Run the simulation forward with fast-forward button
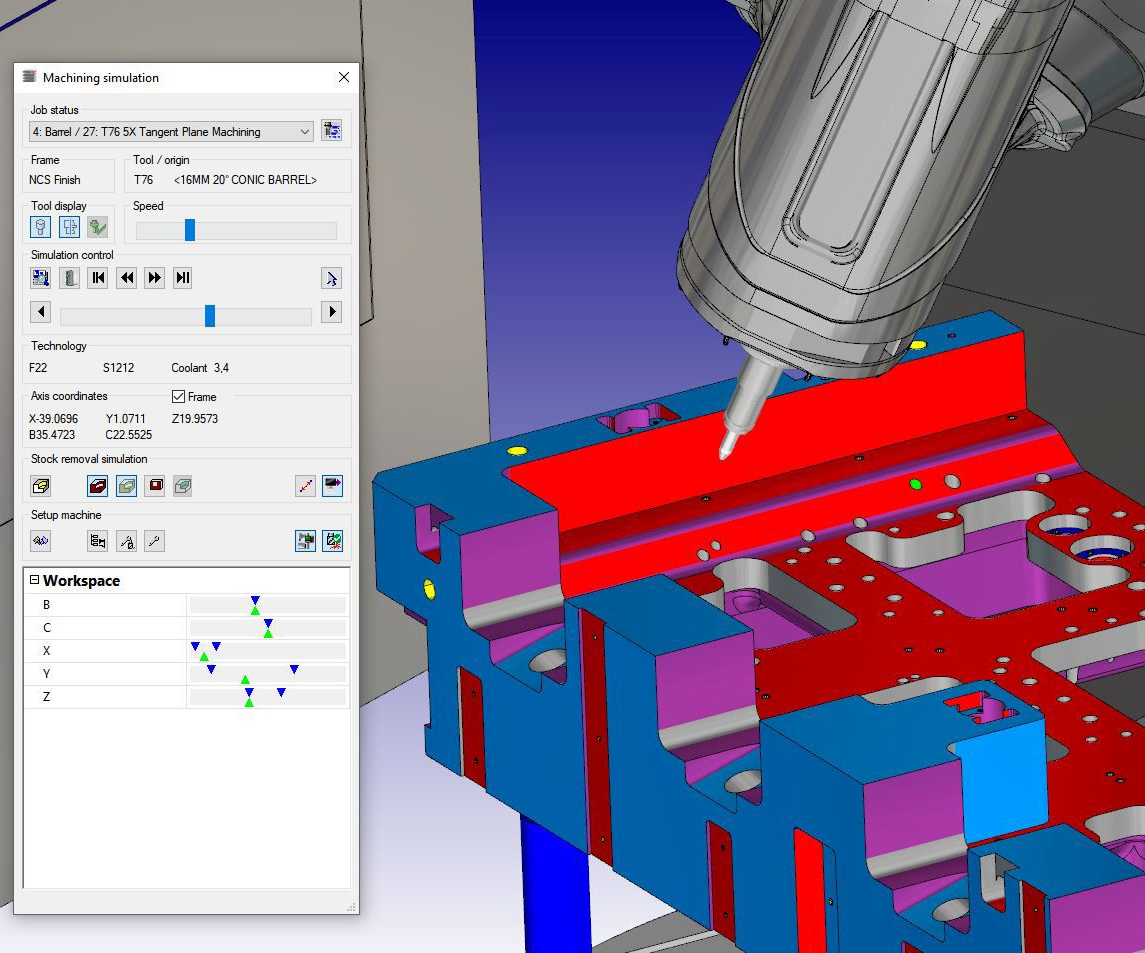Image resolution: width=1145 pixels, height=953 pixels. pos(154,278)
